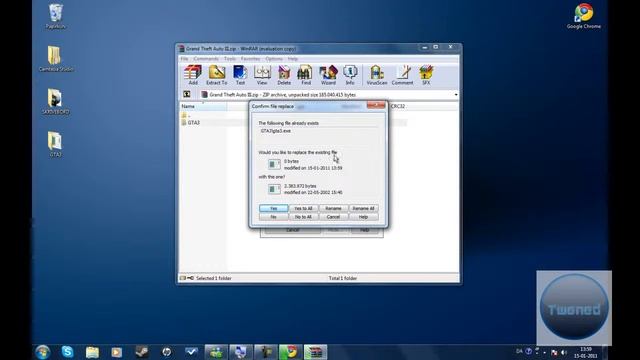Click the SFX toolbar icon
Viewport: 640px width, 360px height.
pos(426,75)
